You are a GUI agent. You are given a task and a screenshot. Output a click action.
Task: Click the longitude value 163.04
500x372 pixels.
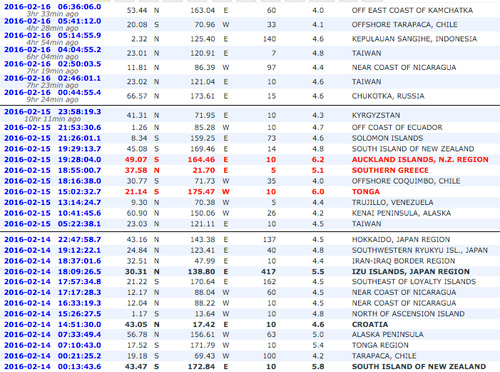click(x=202, y=10)
